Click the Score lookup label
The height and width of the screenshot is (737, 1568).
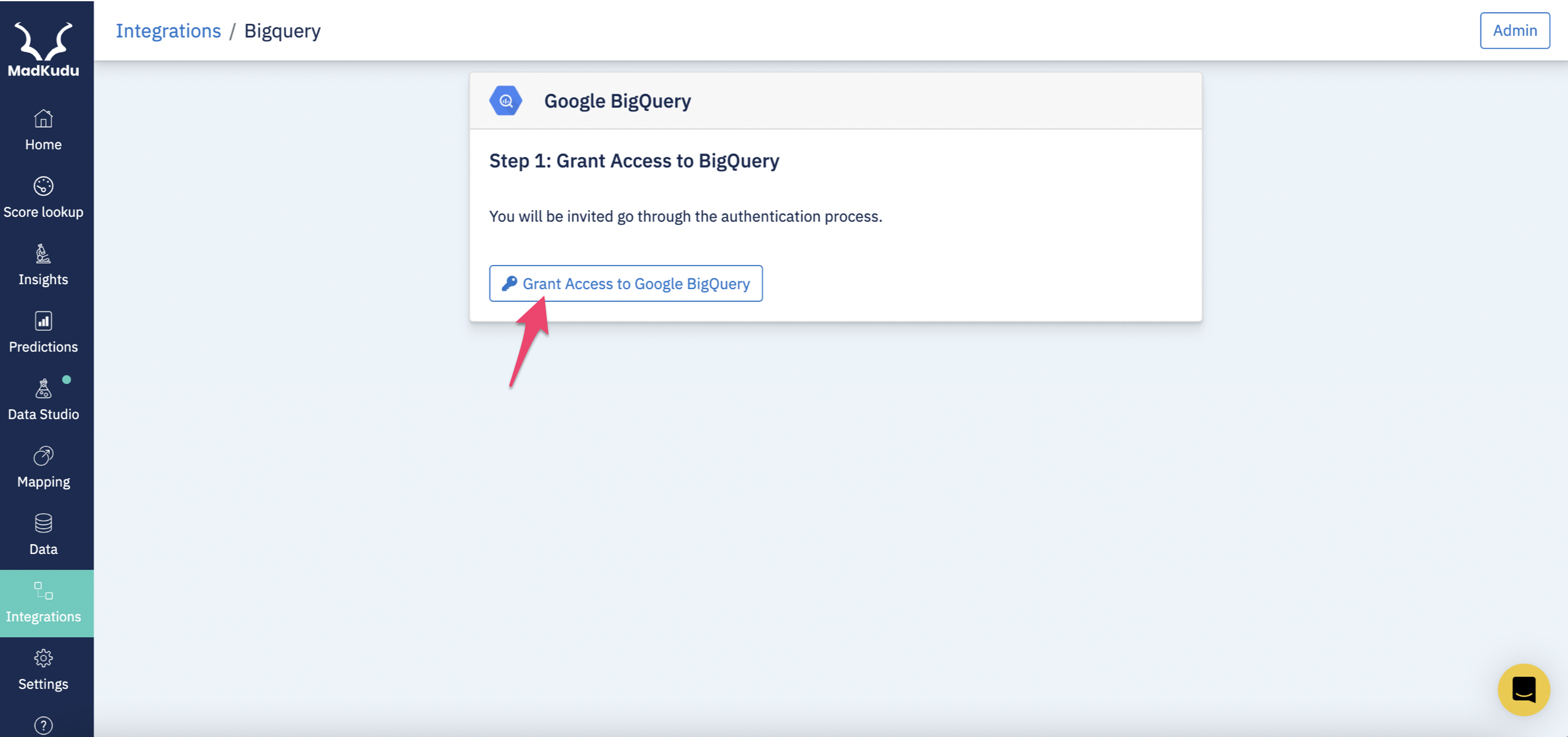pyautogui.click(x=43, y=211)
